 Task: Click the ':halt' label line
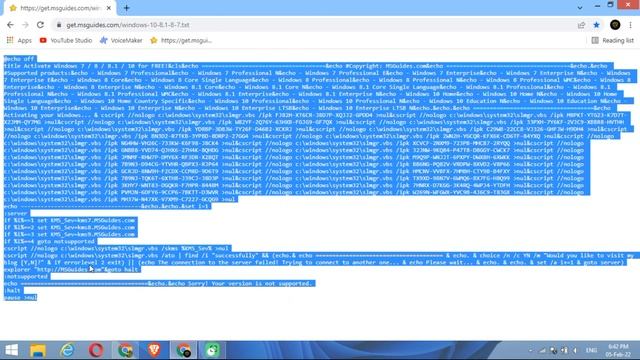(12, 291)
